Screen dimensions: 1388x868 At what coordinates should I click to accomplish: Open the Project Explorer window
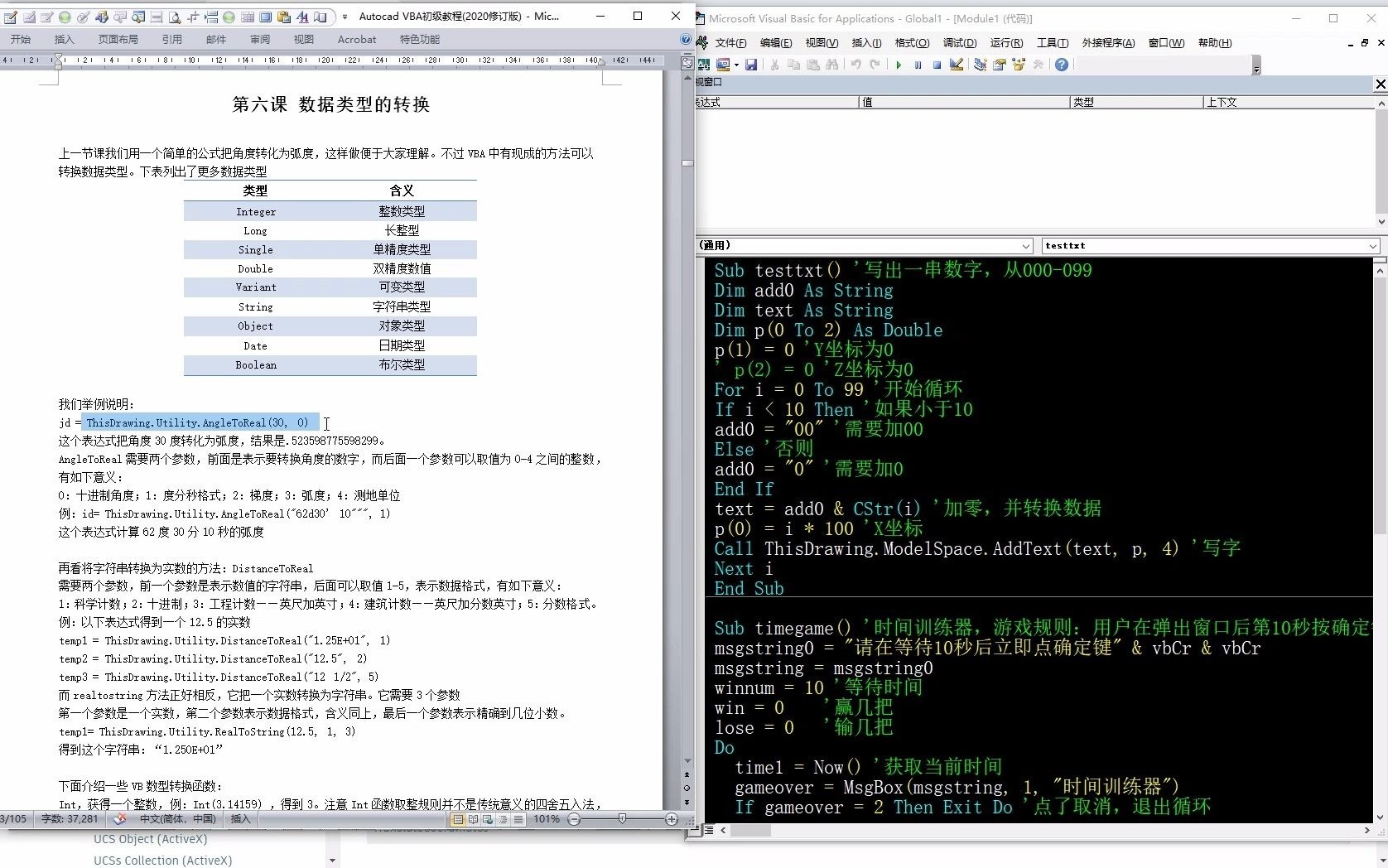979,65
